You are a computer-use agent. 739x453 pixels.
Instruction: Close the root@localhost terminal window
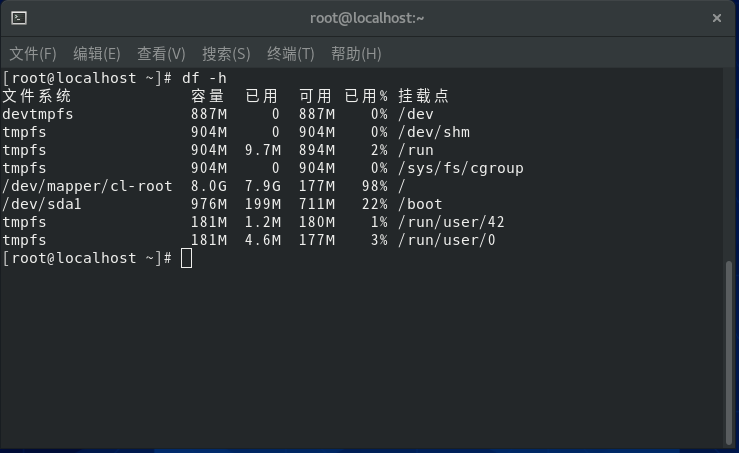pos(716,18)
